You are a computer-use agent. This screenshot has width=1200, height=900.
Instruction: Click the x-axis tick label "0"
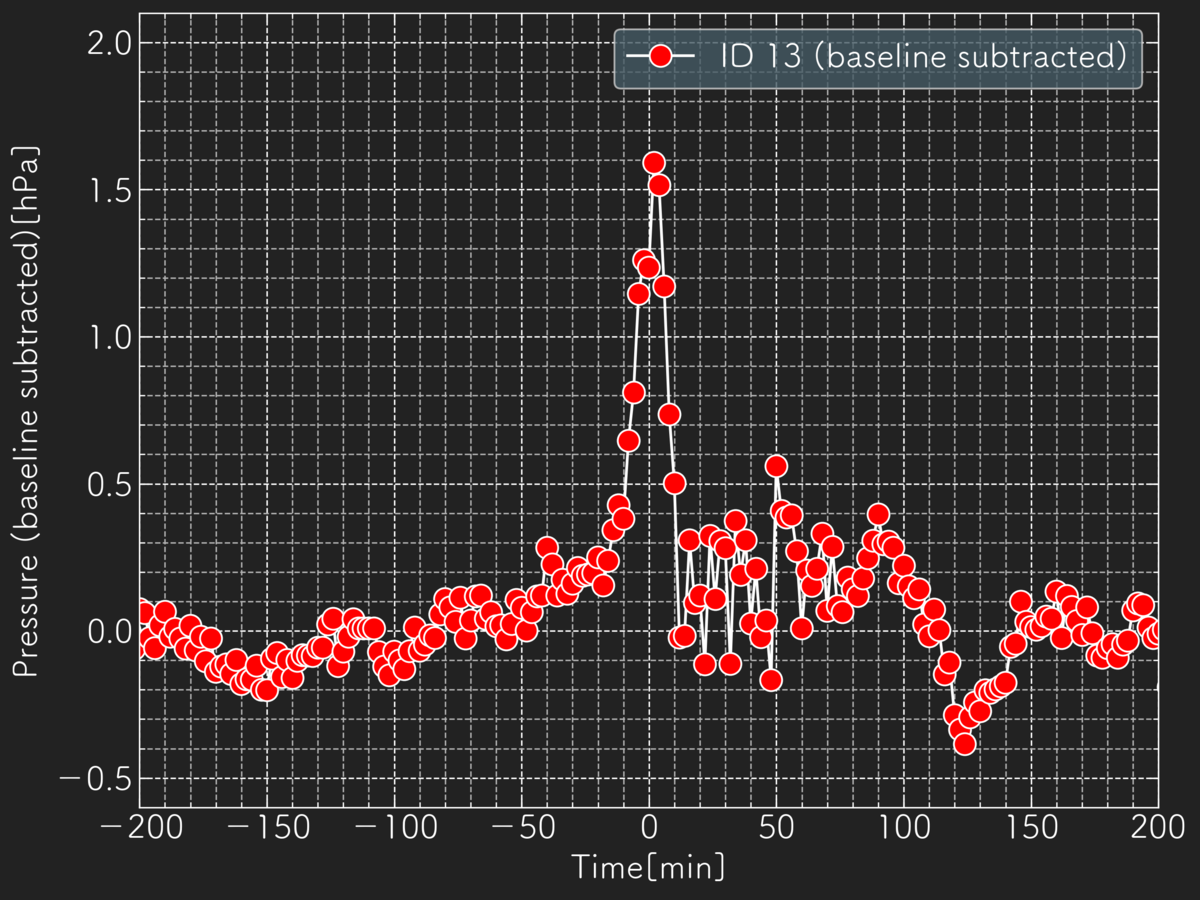(x=649, y=829)
